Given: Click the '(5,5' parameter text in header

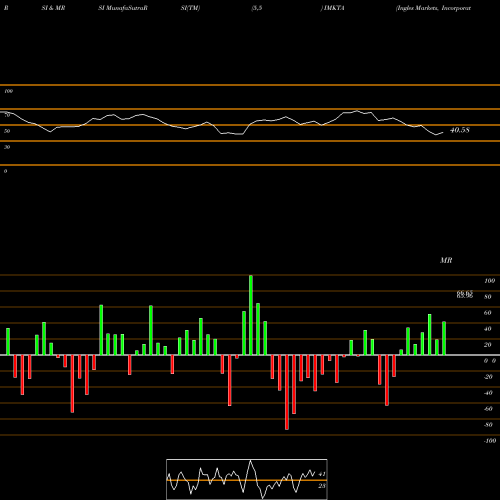Looking at the screenshot, I should pos(257,8).
